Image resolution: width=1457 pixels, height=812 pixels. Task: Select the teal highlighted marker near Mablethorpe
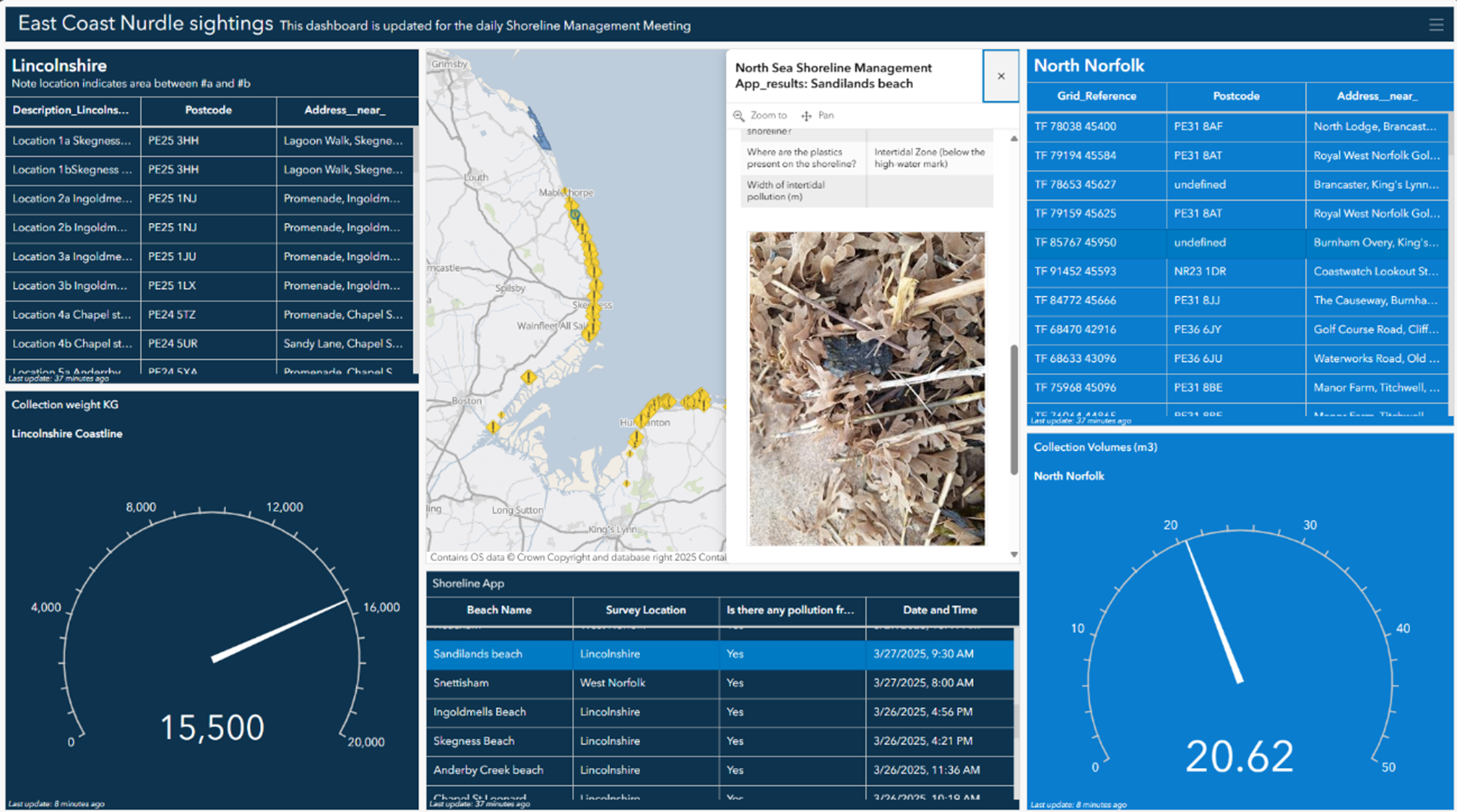(574, 214)
